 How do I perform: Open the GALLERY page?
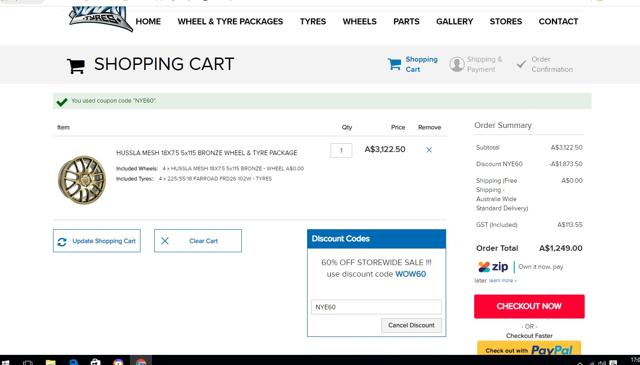point(455,22)
